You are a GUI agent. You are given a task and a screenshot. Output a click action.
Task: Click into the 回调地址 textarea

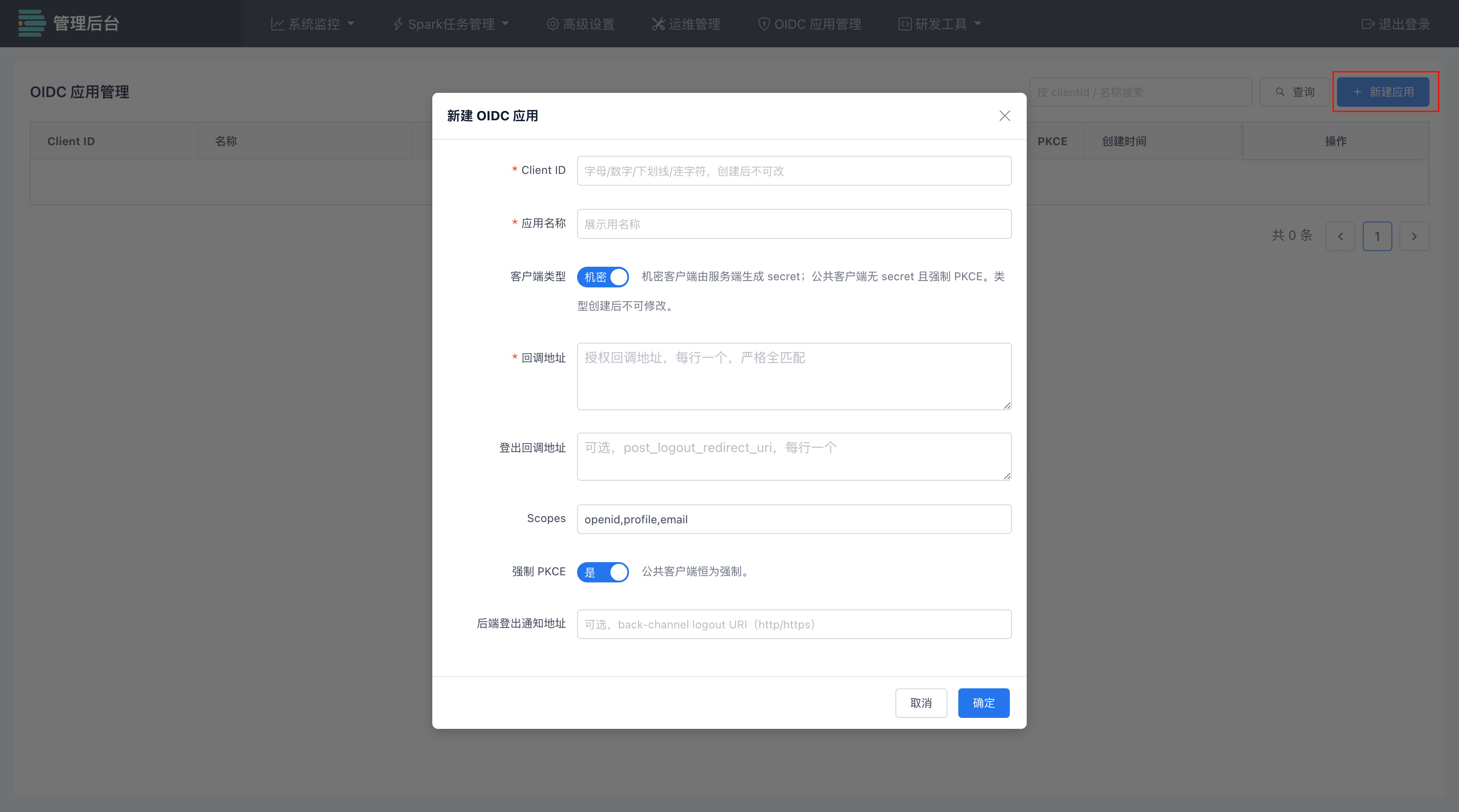click(x=794, y=376)
